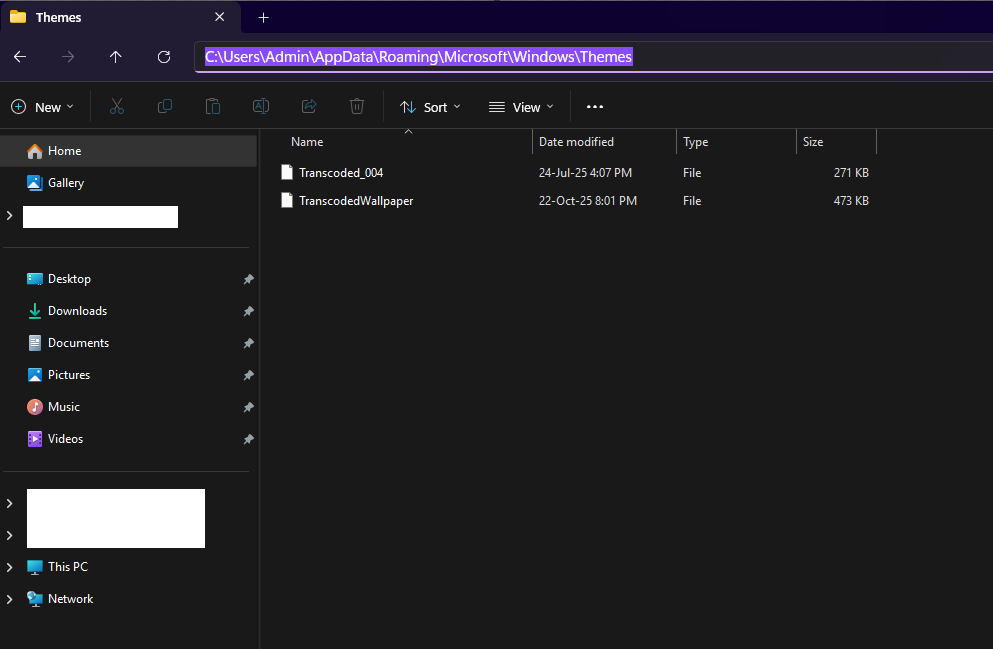Open the New item menu
Image resolution: width=993 pixels, height=649 pixels.
(42, 107)
